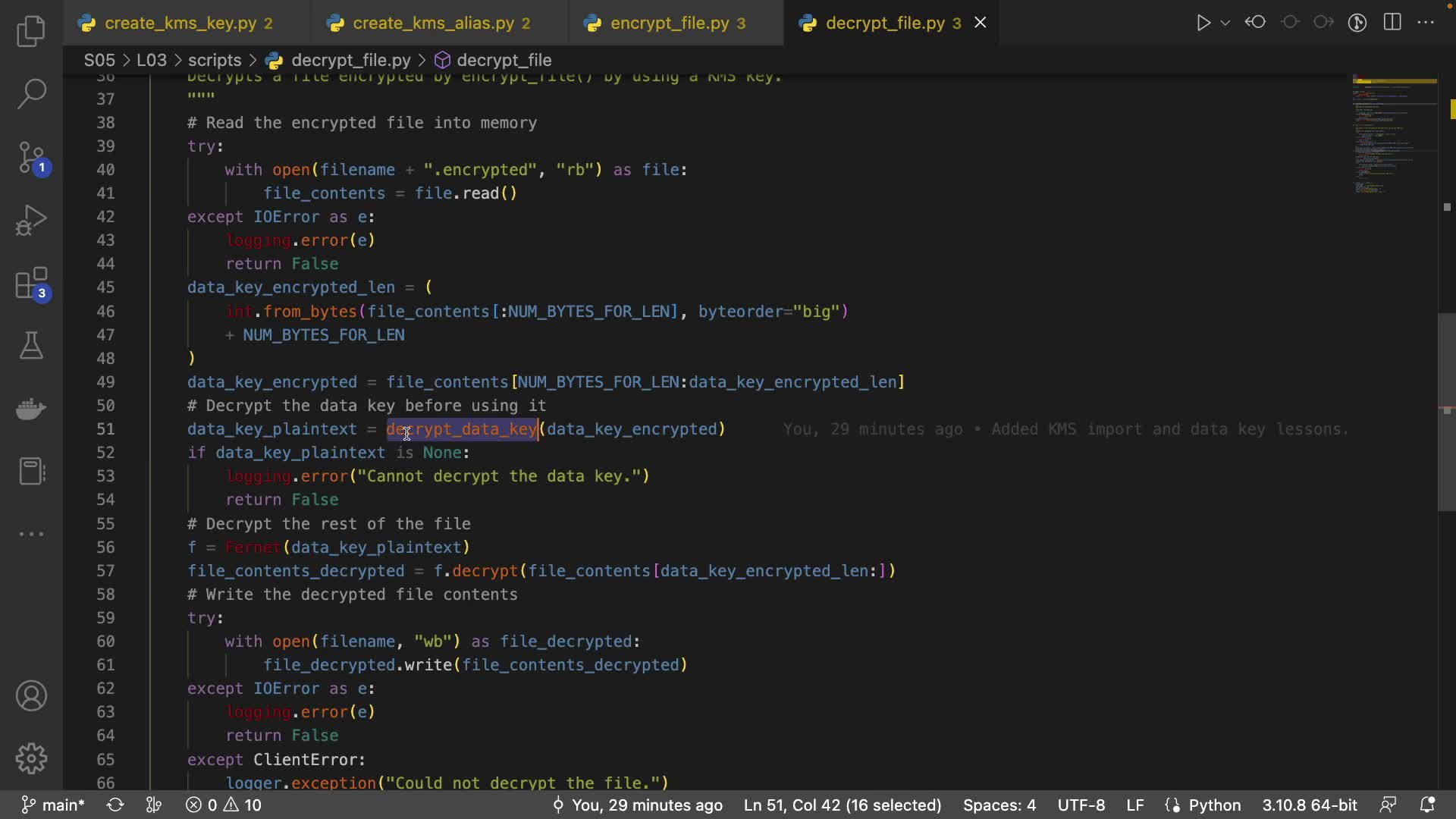Open the Docker view in activity bar
The image size is (1456, 819).
(x=31, y=409)
